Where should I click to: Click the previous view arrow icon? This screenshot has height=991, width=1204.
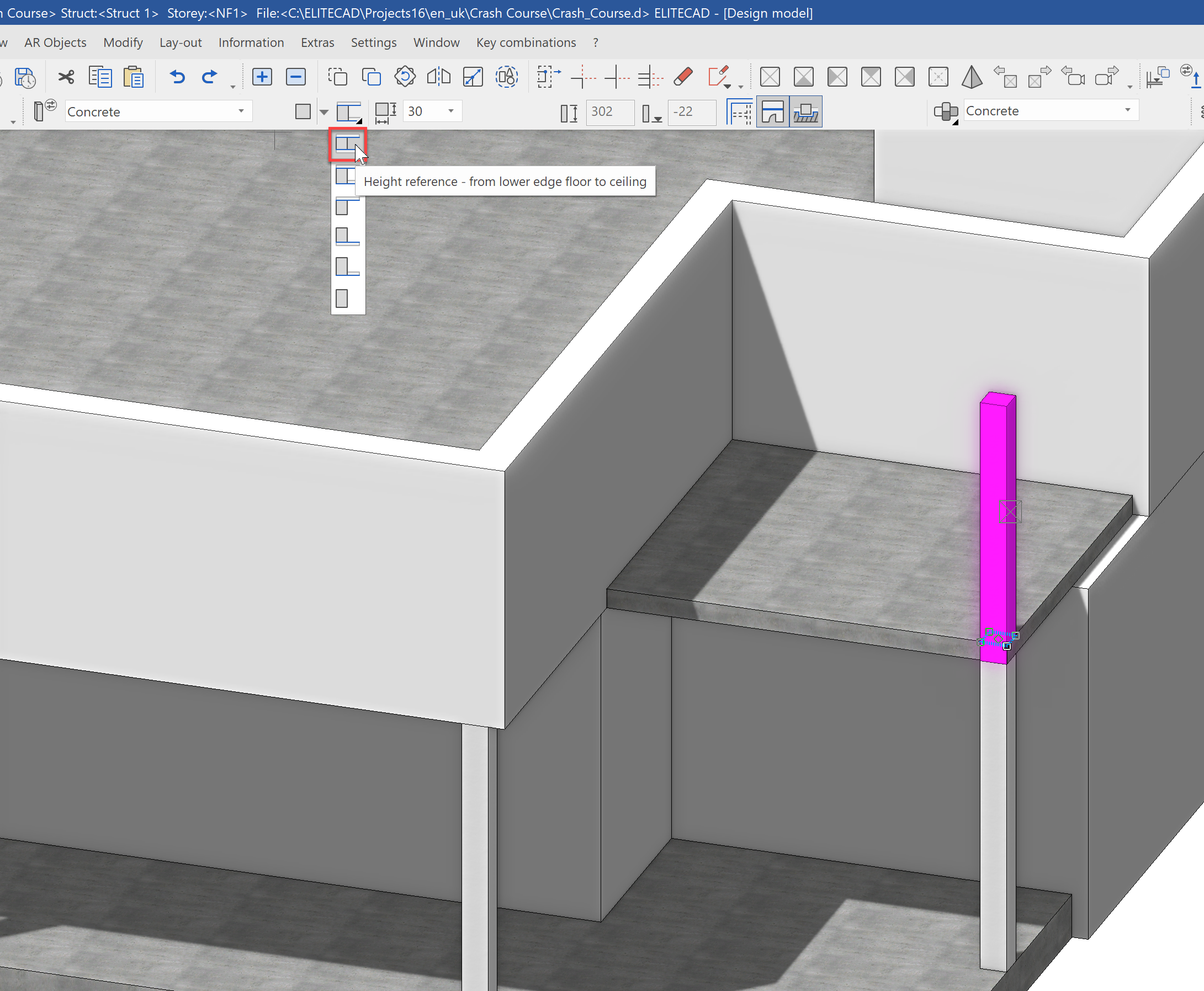1006,77
